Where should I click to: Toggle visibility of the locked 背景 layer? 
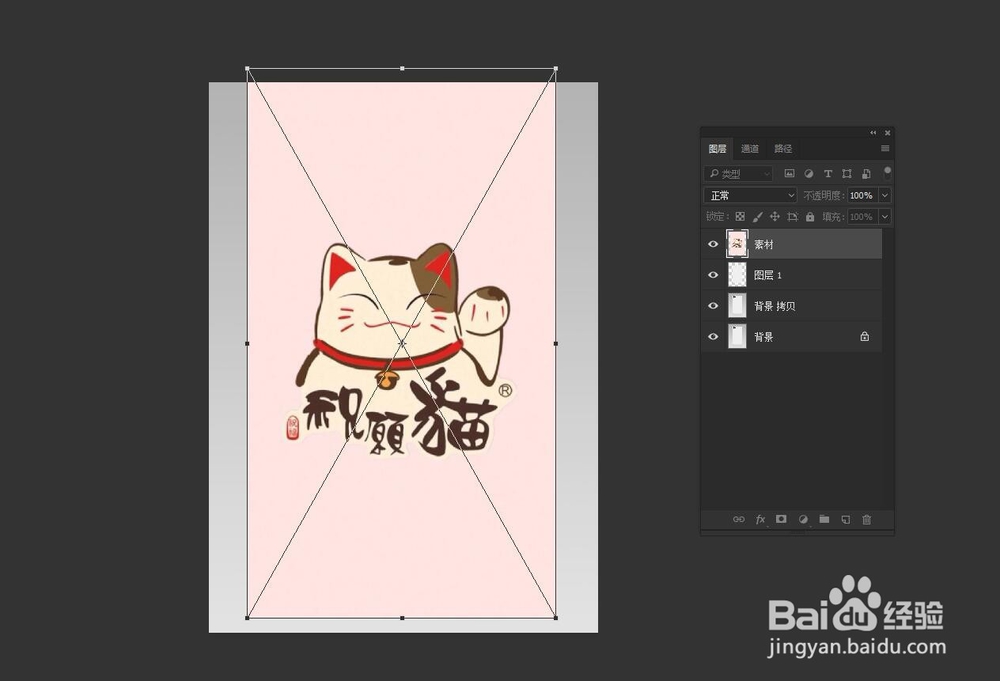tap(713, 337)
